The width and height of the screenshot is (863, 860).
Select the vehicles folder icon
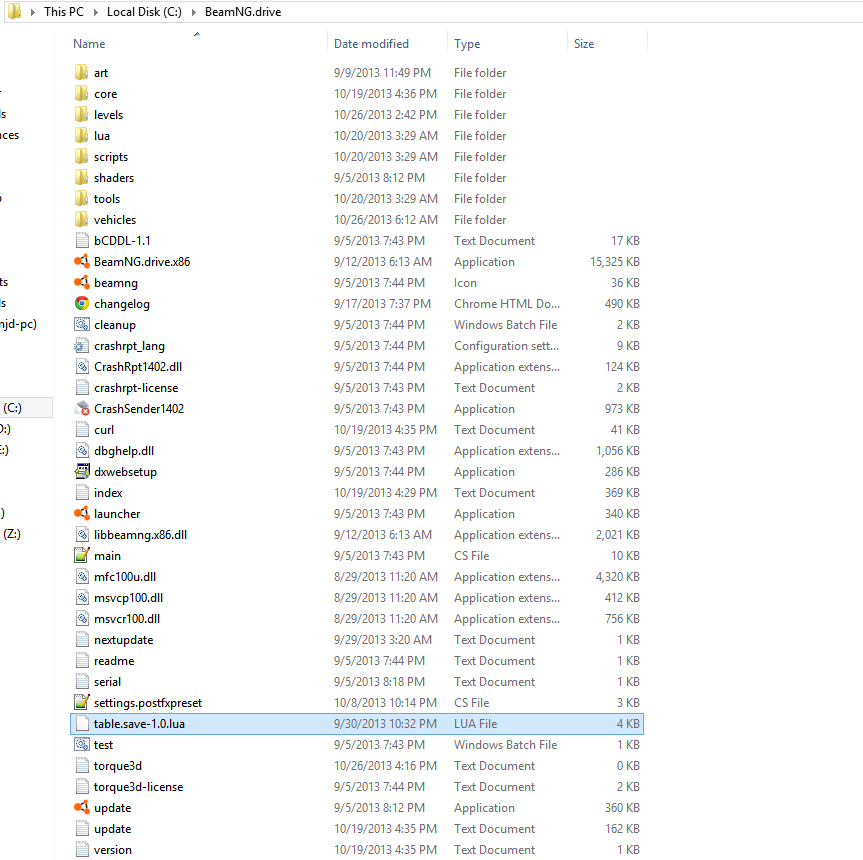[x=81, y=220]
